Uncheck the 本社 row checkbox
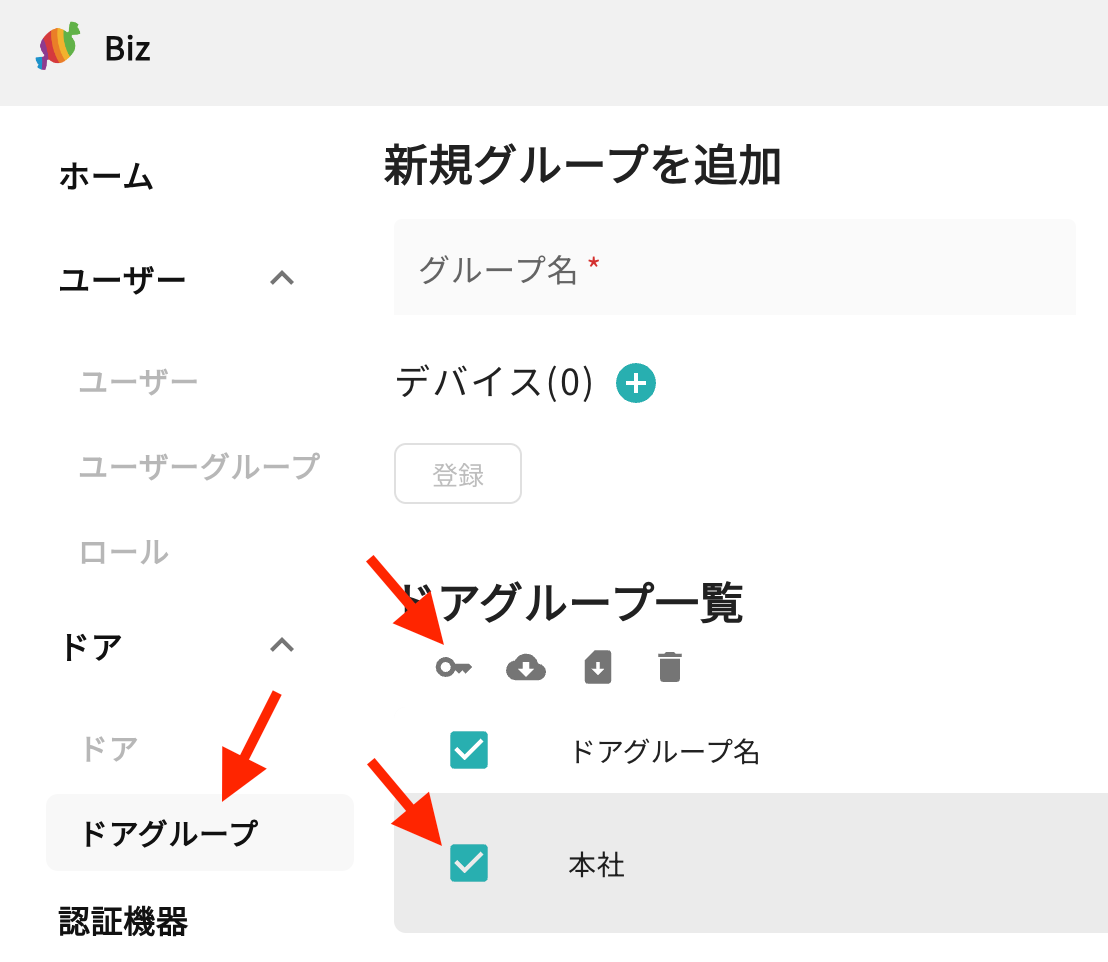This screenshot has height=962, width=1108. click(x=469, y=863)
